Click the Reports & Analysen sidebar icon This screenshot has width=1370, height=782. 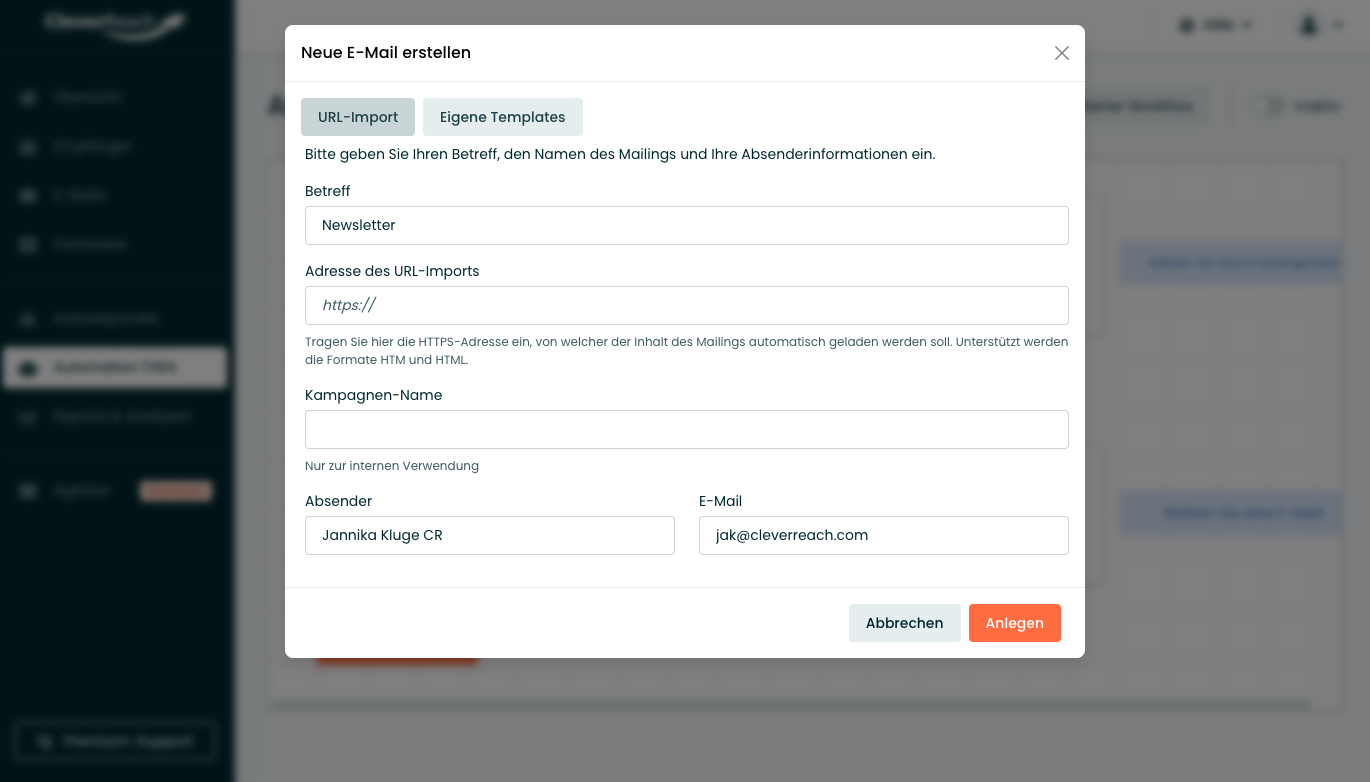[x=29, y=417]
